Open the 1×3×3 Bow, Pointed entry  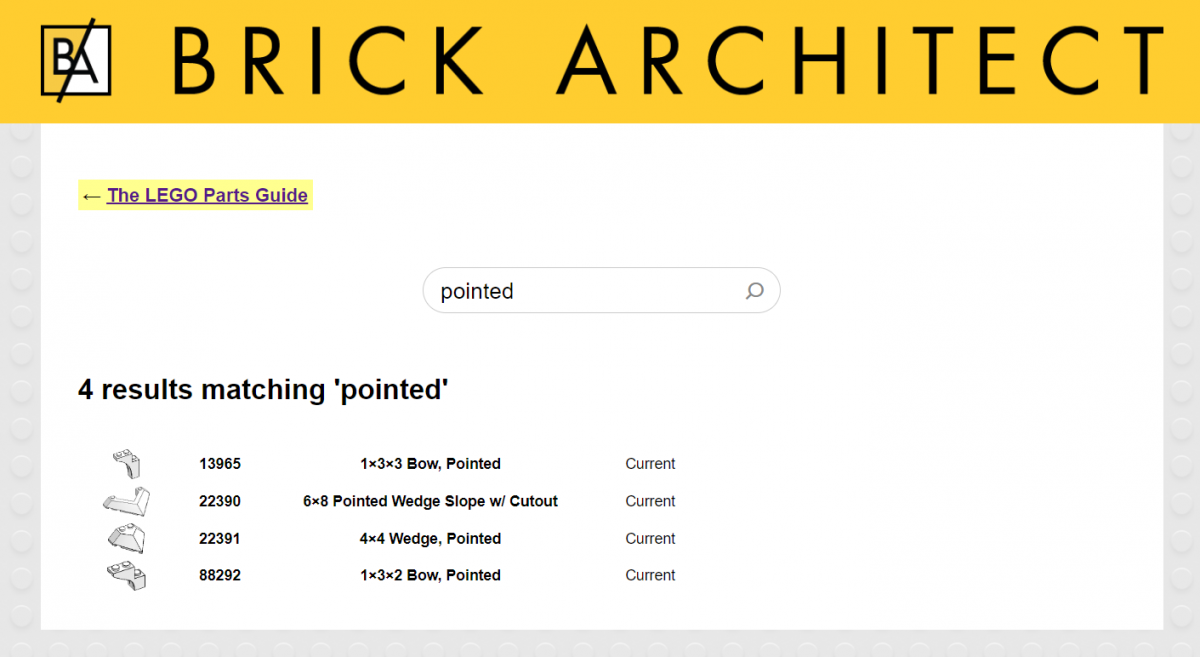[x=430, y=463]
